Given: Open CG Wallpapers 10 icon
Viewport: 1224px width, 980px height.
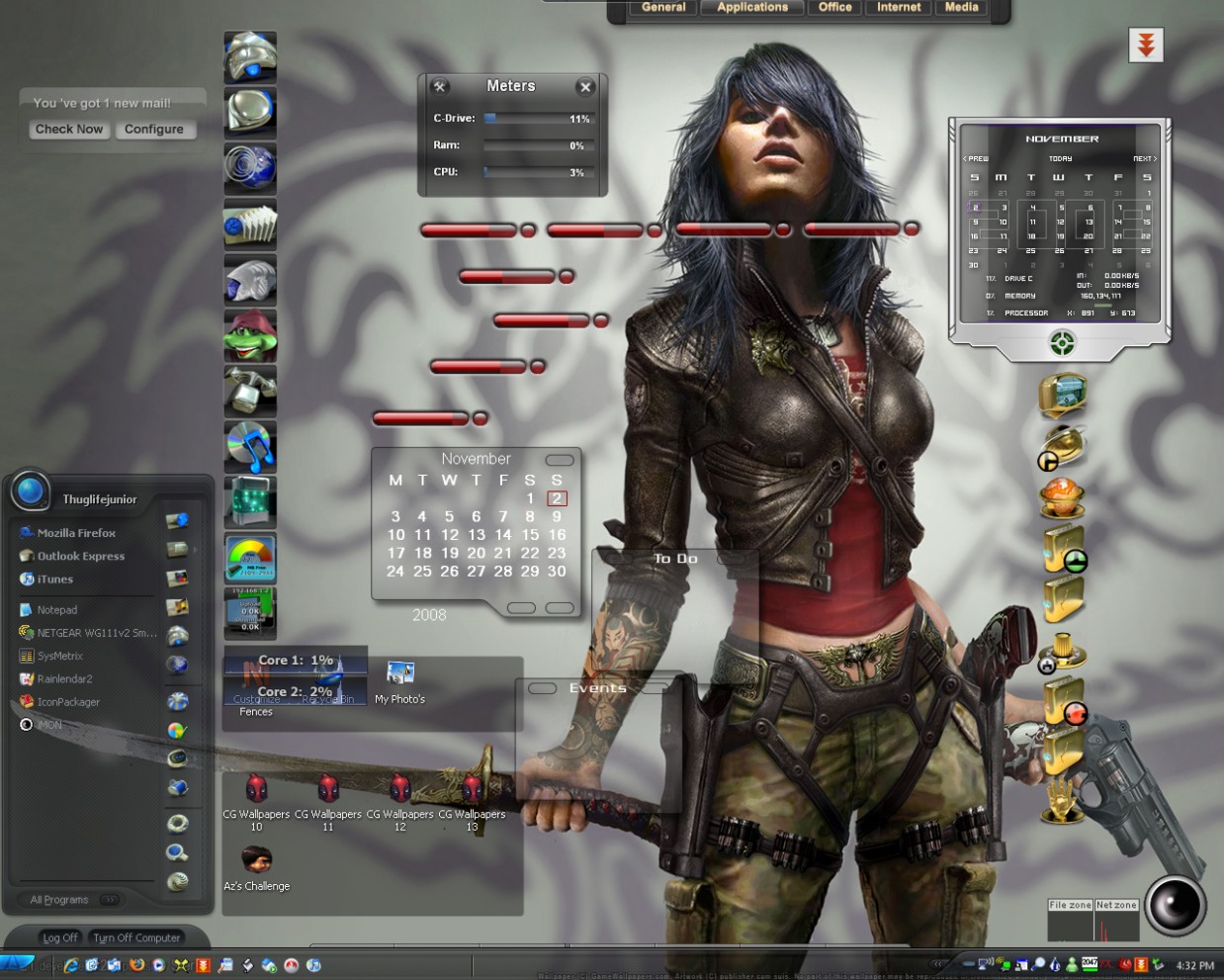Looking at the screenshot, I should pos(256,802).
